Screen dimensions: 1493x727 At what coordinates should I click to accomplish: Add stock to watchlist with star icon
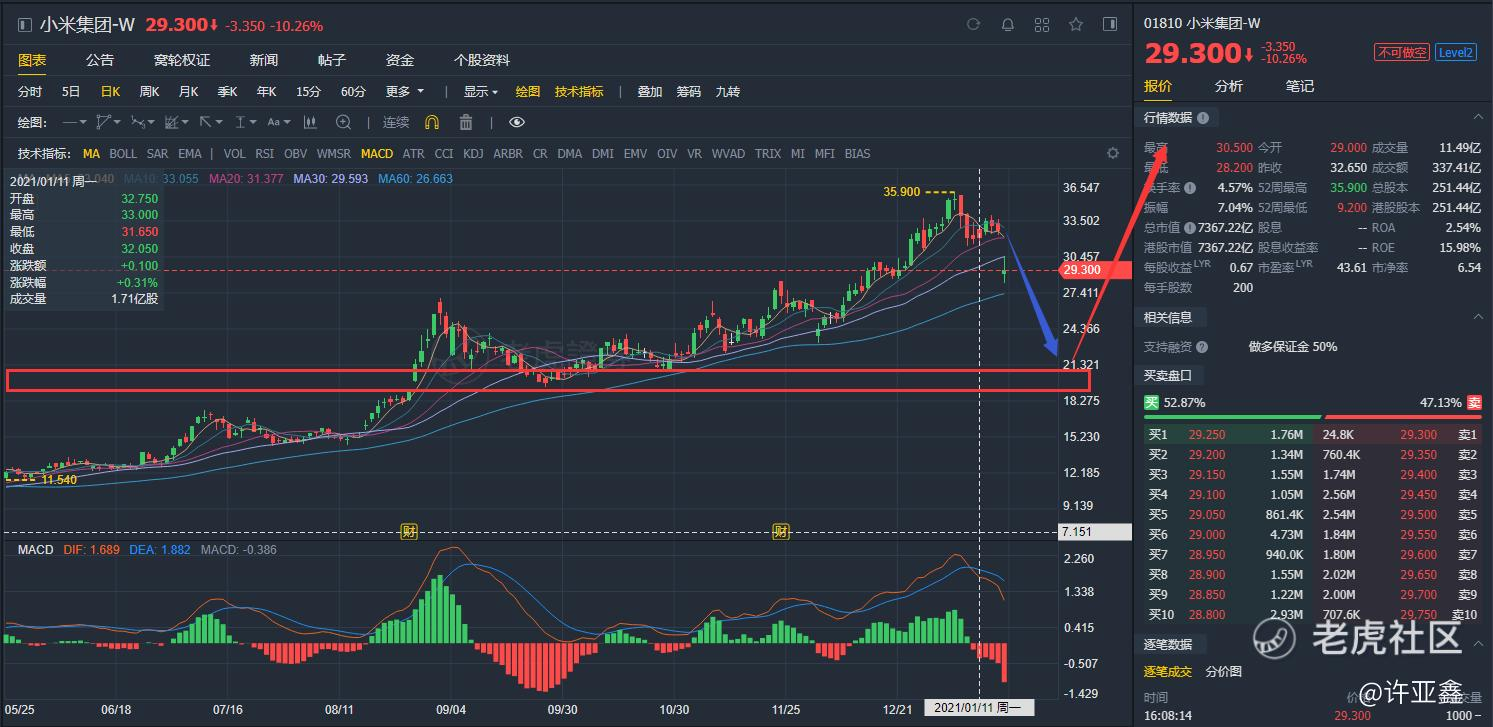(1076, 25)
